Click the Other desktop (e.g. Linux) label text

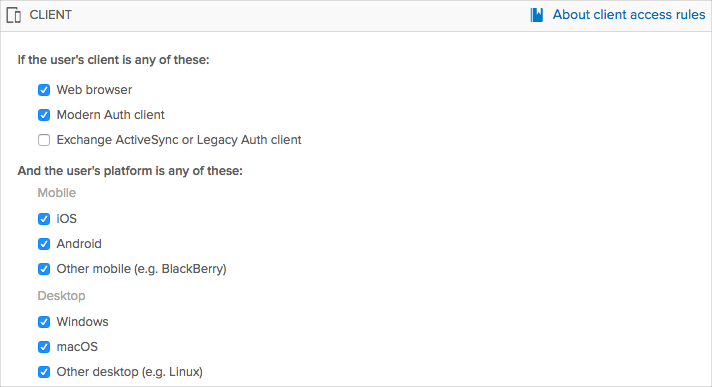(x=129, y=372)
